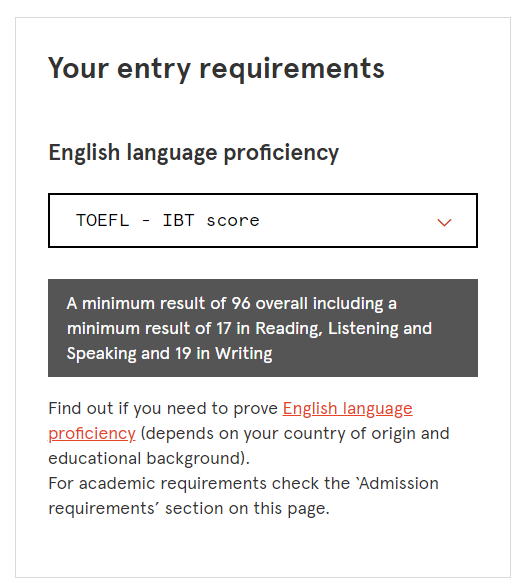Follow the red 'English language' link
Screen dimensions: 524x578
click(347, 408)
